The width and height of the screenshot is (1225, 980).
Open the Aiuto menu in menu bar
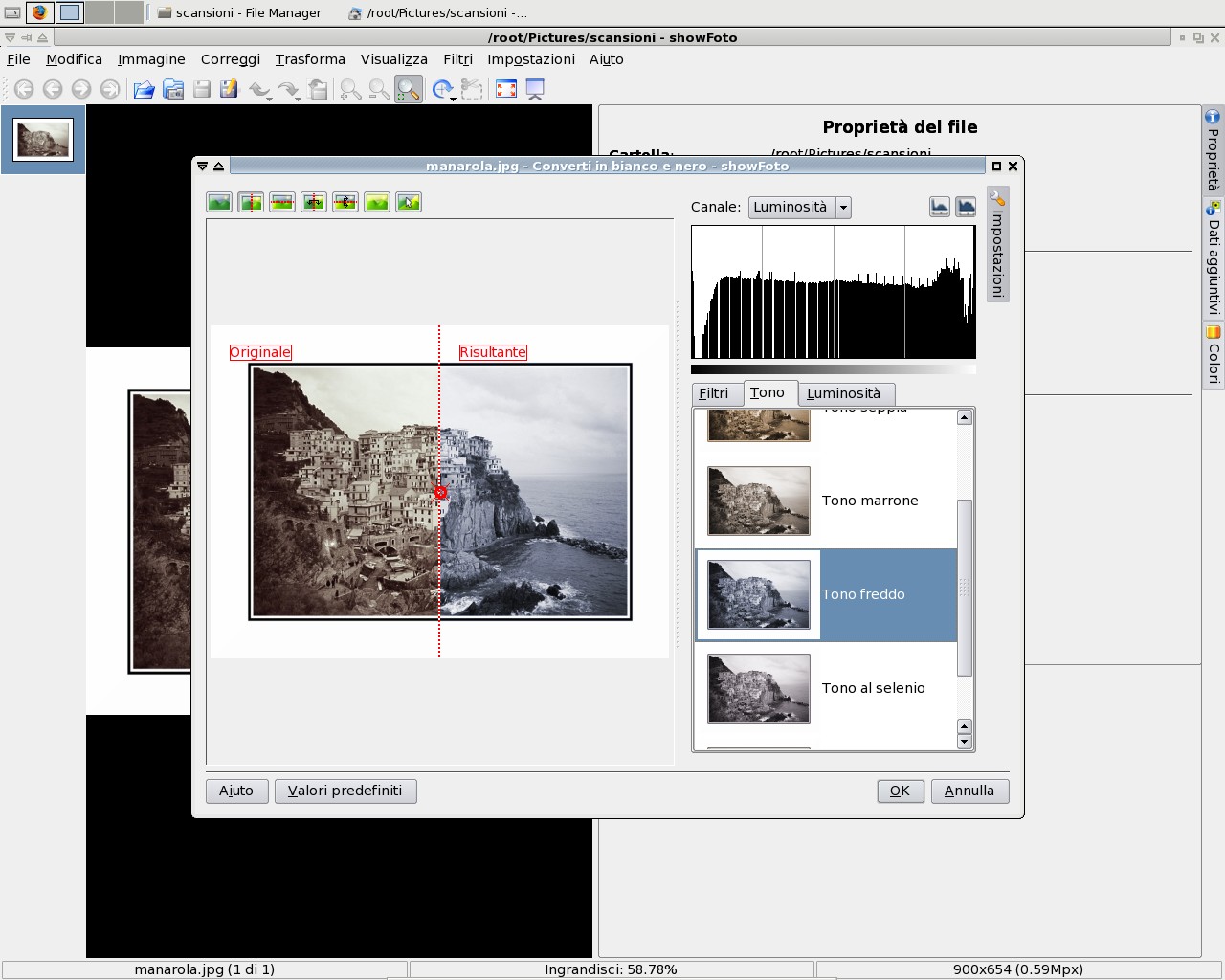607,59
